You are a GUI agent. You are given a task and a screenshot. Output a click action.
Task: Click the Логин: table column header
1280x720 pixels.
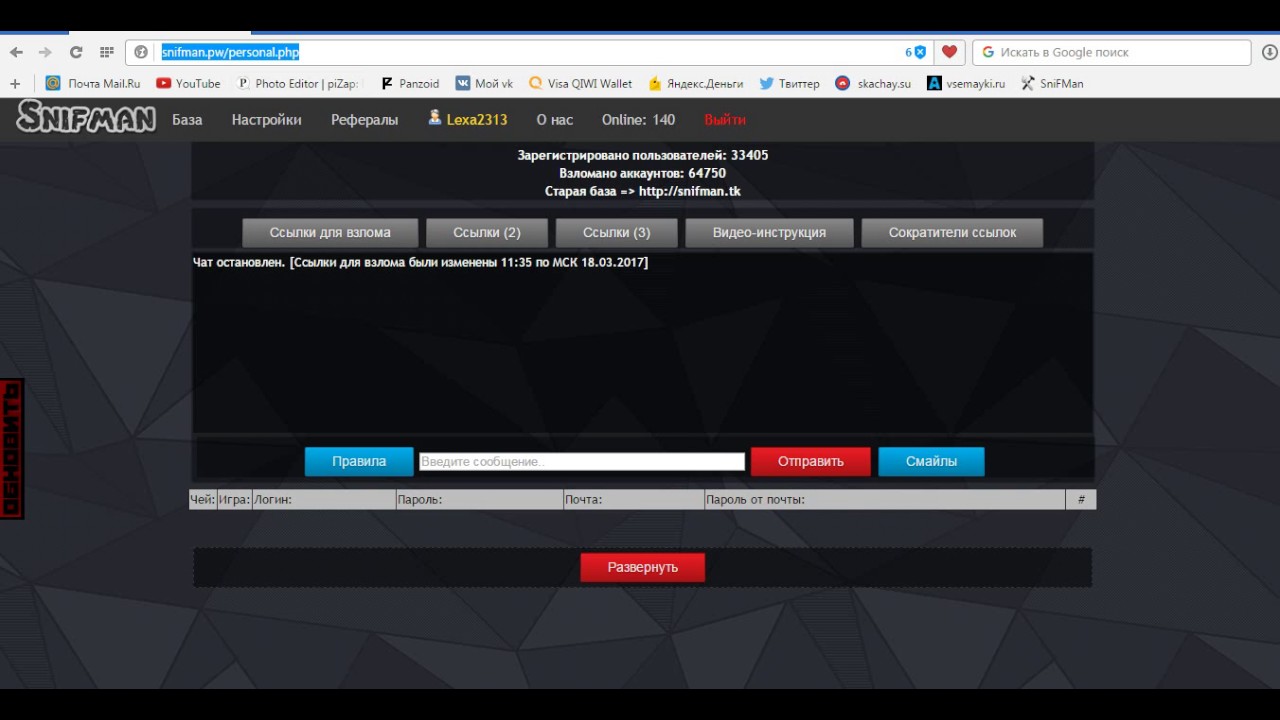[324, 499]
